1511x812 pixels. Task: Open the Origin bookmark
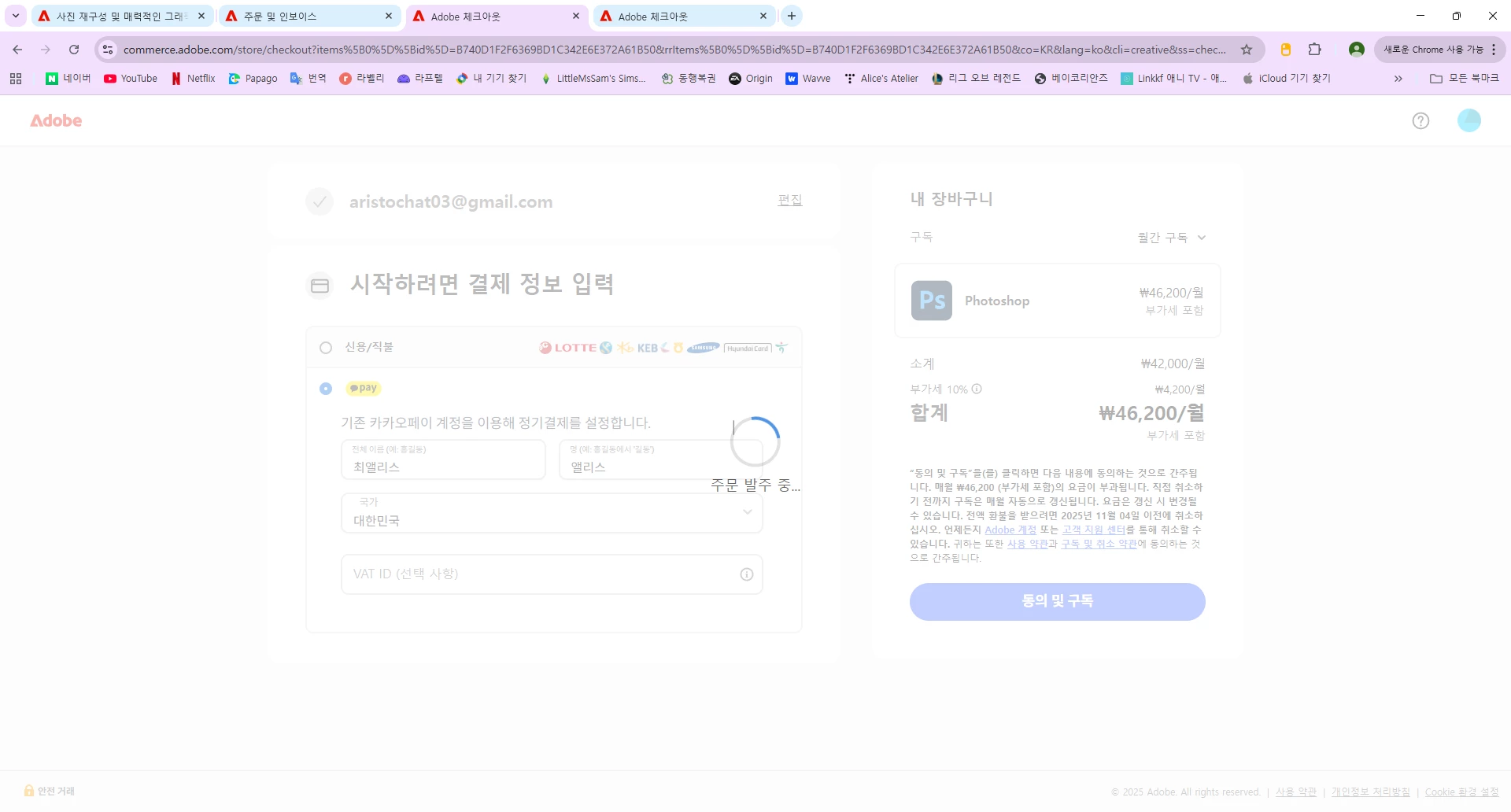pyautogui.click(x=751, y=79)
